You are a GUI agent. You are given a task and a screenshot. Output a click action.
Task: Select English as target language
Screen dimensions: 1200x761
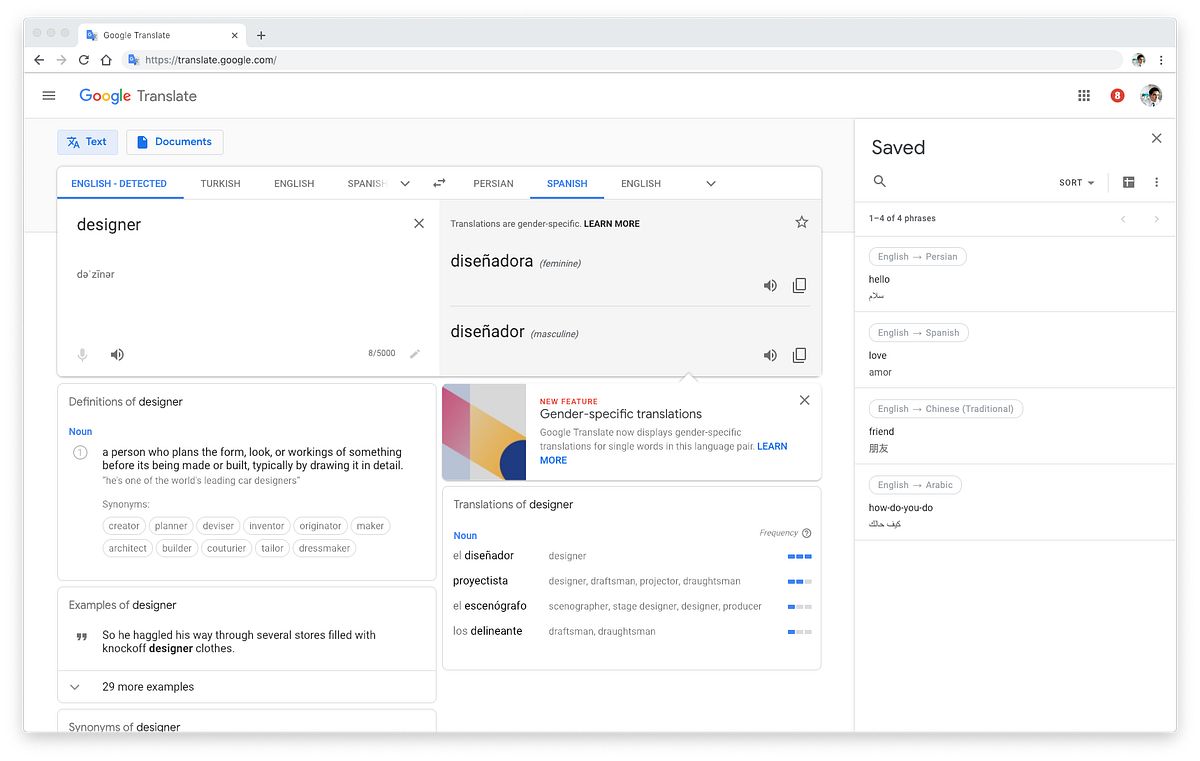click(641, 184)
